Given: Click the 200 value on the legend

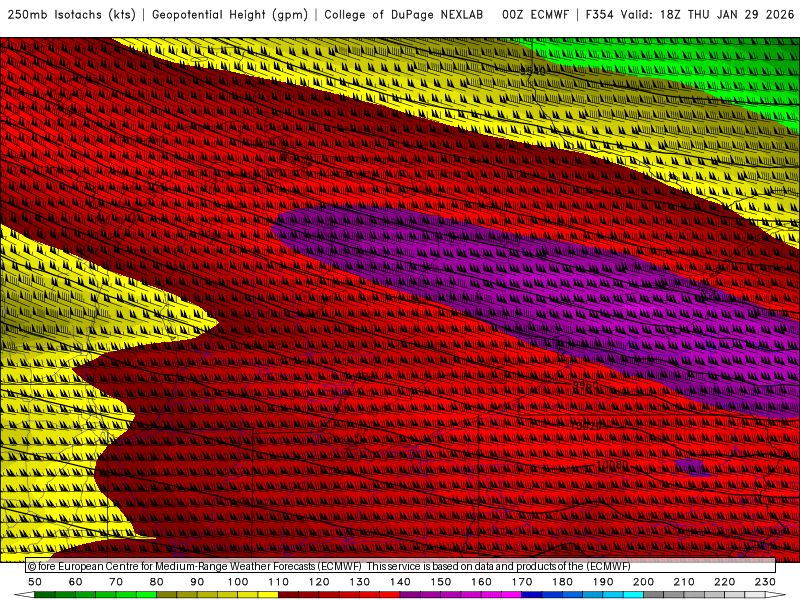Looking at the screenshot, I should click(x=643, y=582).
